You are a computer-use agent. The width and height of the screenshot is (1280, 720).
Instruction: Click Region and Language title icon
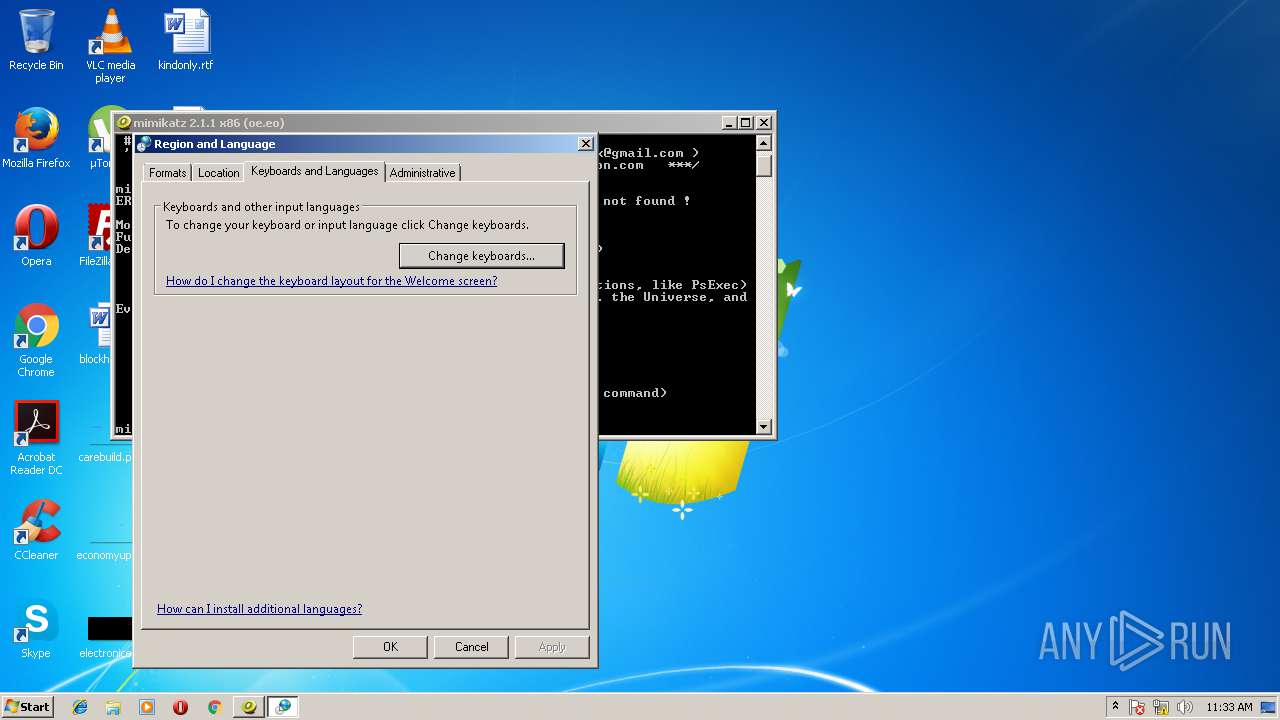pos(145,144)
